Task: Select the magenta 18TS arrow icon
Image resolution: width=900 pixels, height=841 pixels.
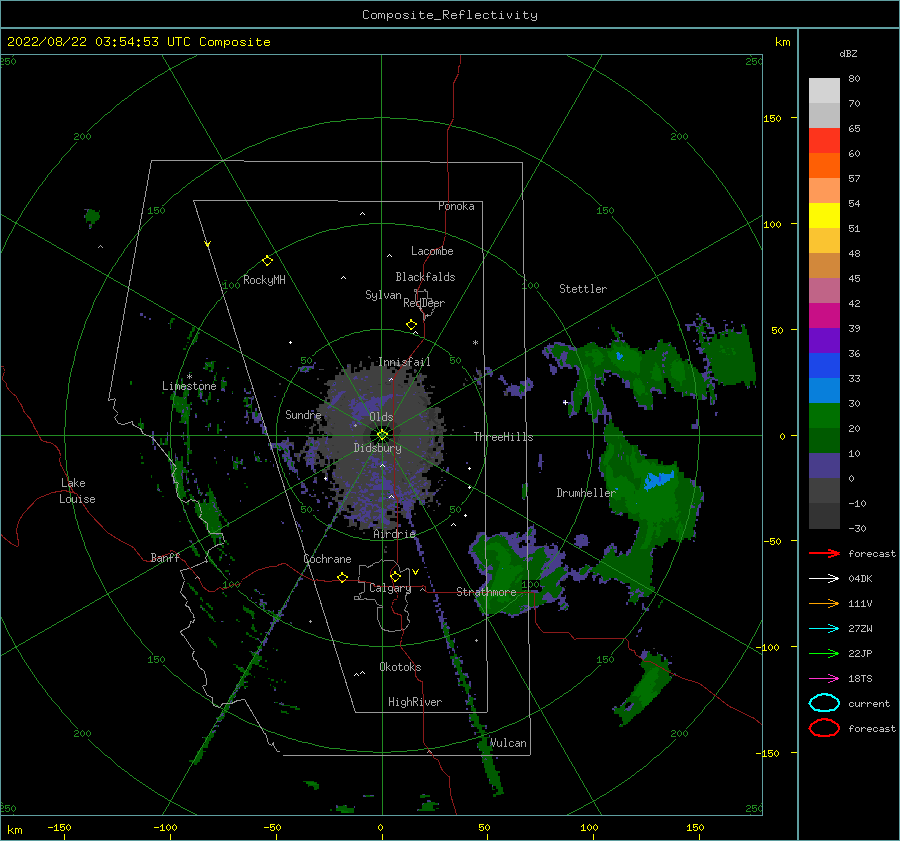Action: [x=824, y=679]
